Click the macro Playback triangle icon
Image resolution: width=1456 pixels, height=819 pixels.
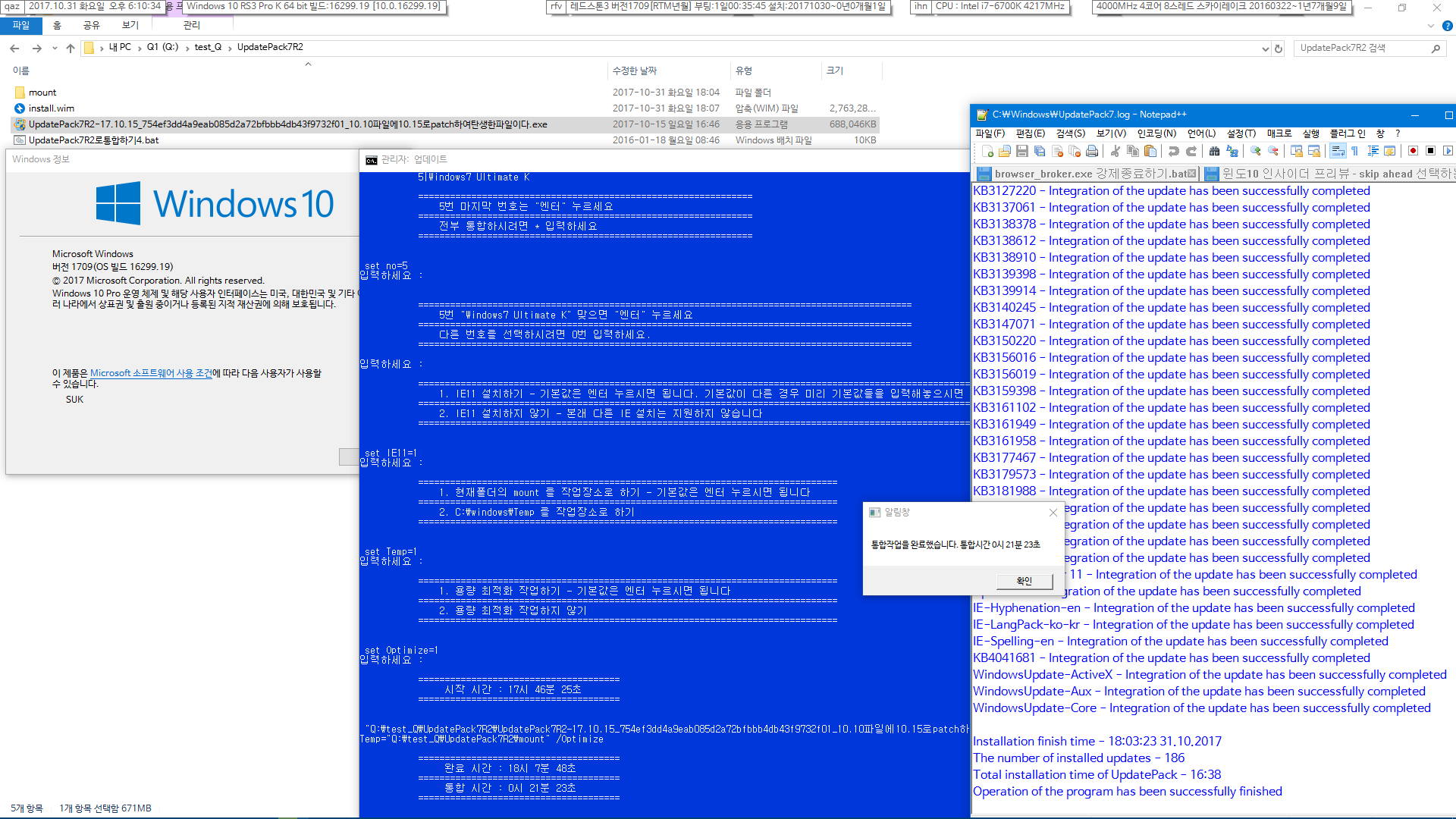click(1448, 151)
